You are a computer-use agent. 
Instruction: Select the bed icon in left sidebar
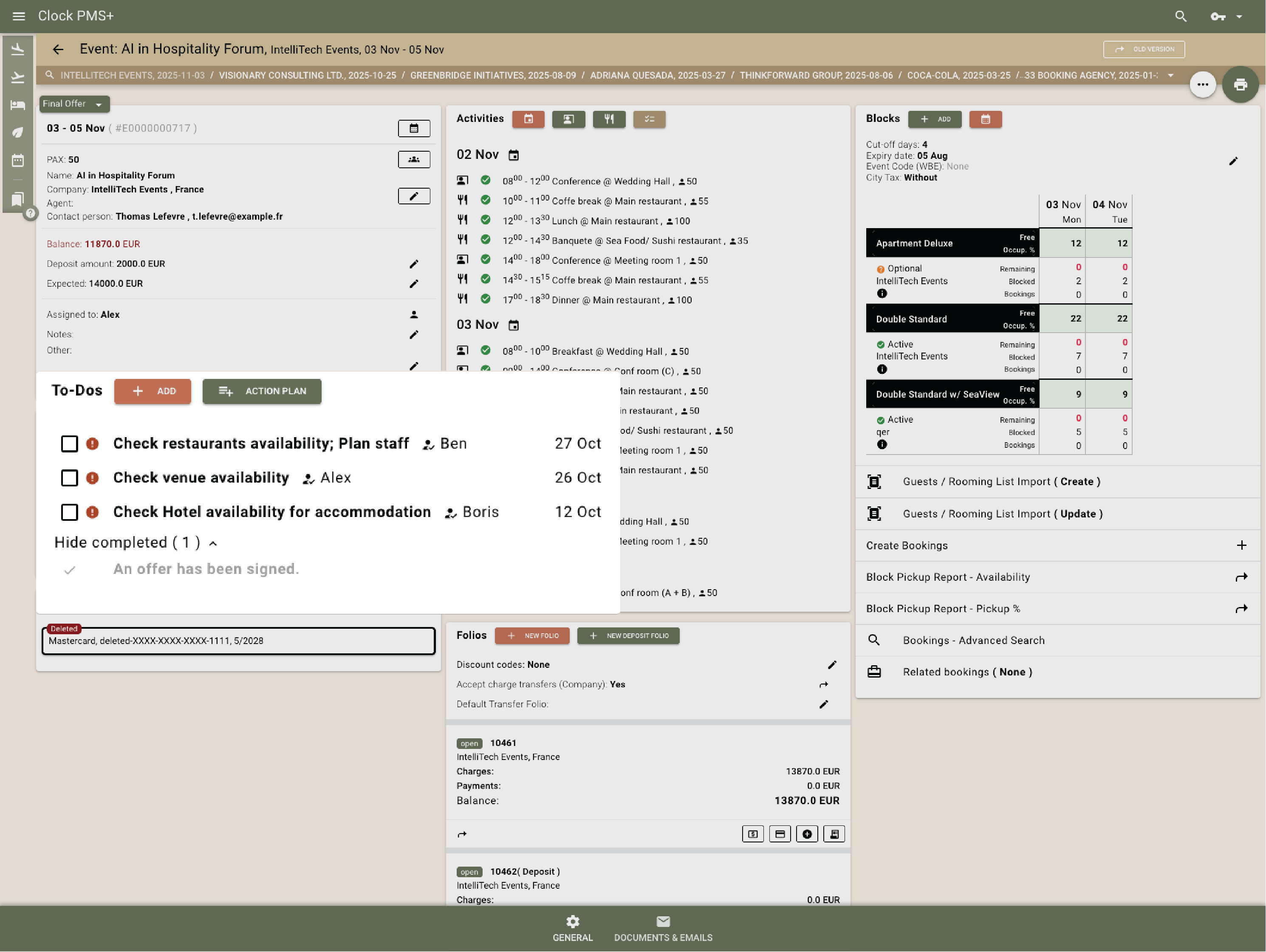18,105
